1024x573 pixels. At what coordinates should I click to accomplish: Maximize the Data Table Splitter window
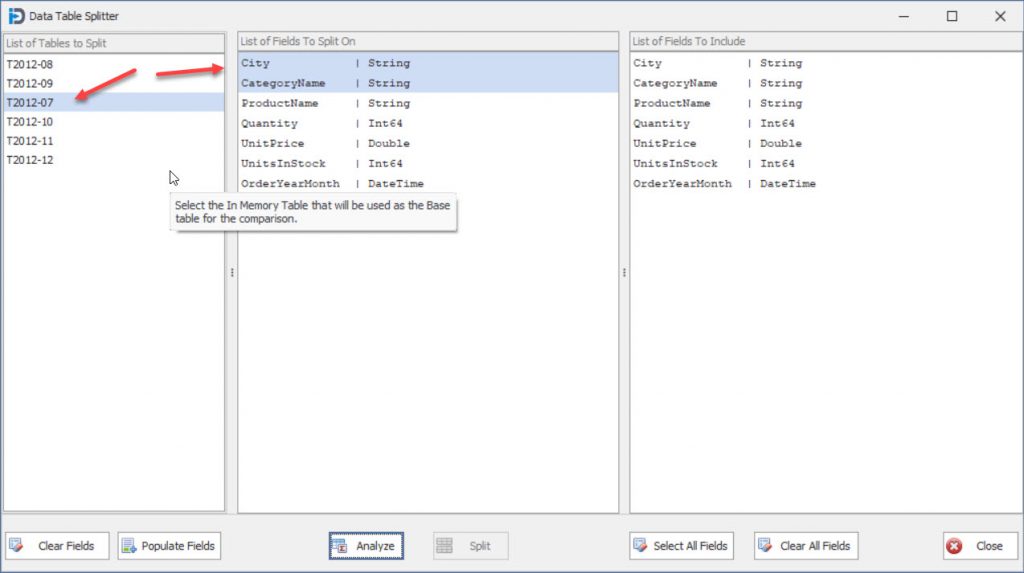[951, 16]
